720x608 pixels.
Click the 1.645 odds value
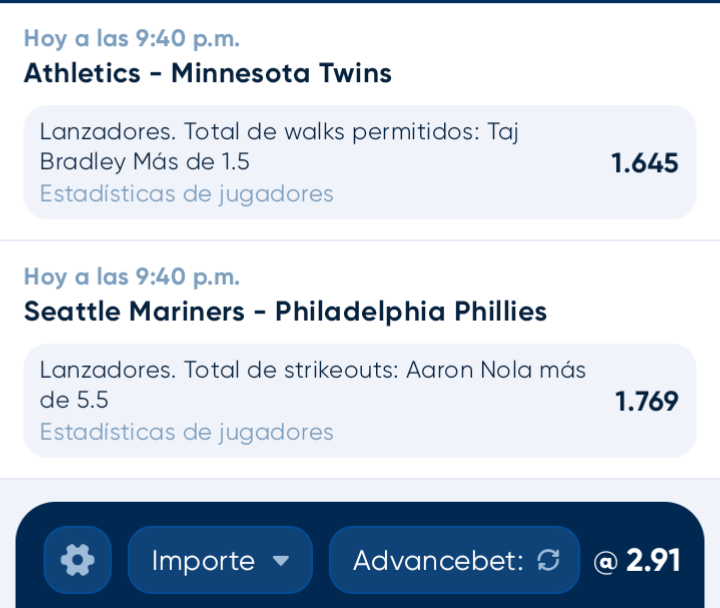(645, 163)
